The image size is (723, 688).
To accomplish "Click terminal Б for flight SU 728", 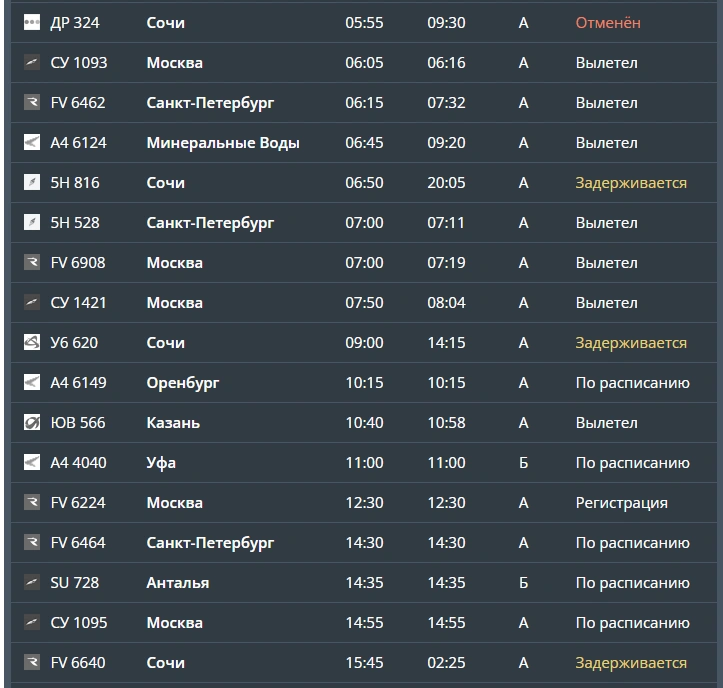I will [x=523, y=582].
